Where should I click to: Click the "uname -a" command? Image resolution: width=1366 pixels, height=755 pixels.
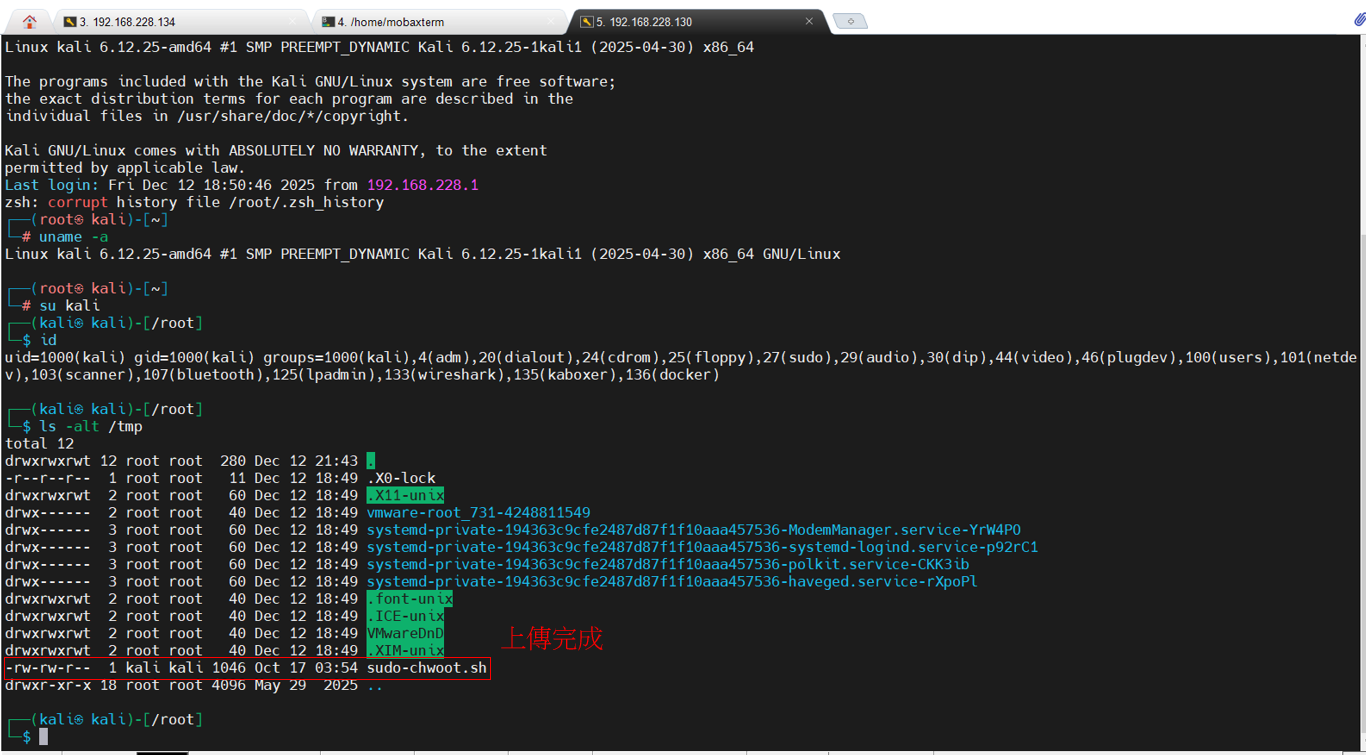click(x=73, y=237)
